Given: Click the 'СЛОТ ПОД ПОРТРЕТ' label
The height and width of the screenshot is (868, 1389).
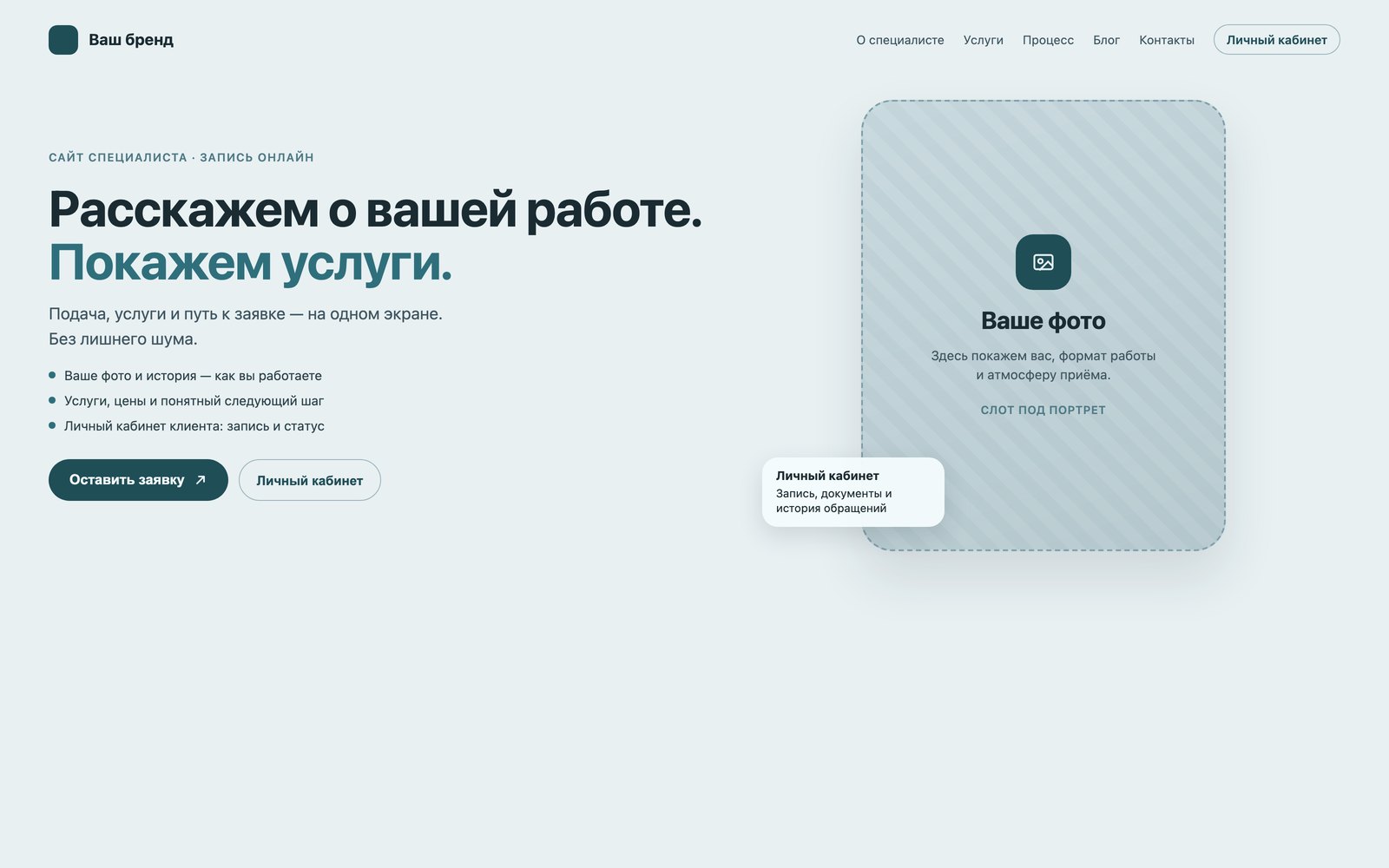Looking at the screenshot, I should click(x=1043, y=410).
